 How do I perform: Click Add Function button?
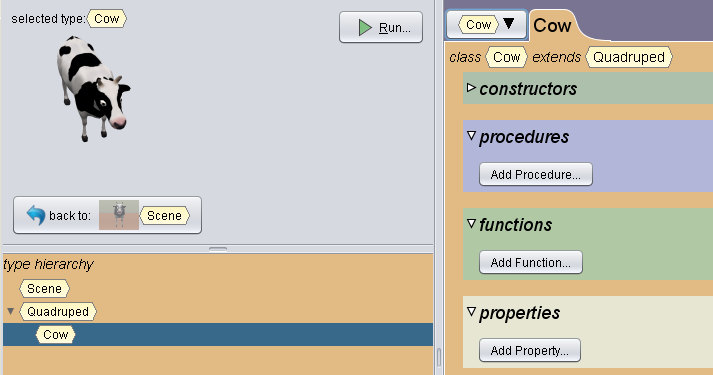tap(531, 262)
